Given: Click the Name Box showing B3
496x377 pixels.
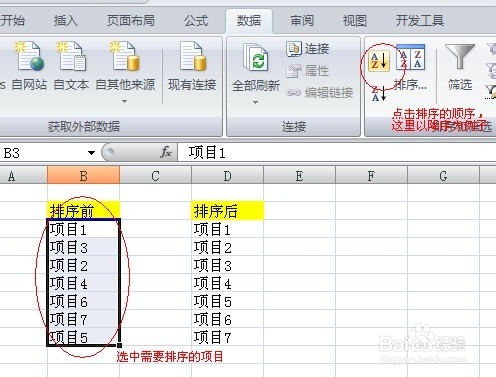Looking at the screenshot, I should [43, 153].
